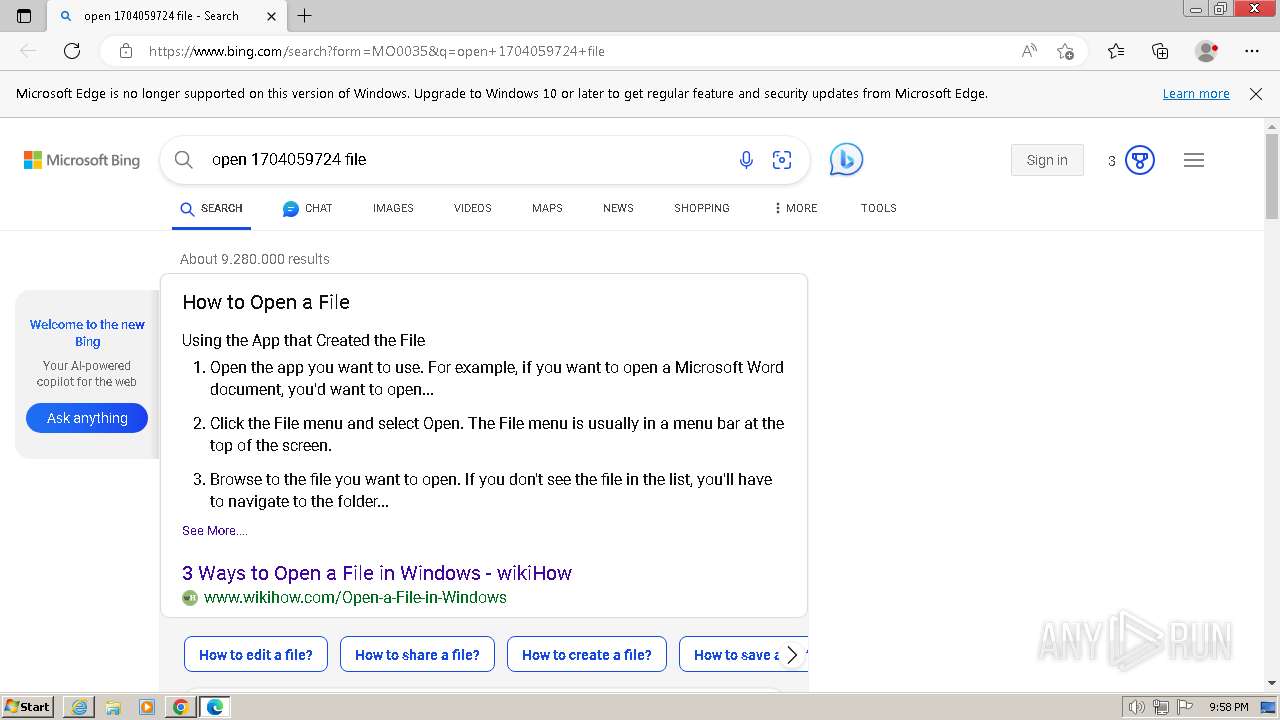The height and width of the screenshot is (720, 1280).
Task: Open the Bing hamburger menu
Action: [x=1194, y=160]
